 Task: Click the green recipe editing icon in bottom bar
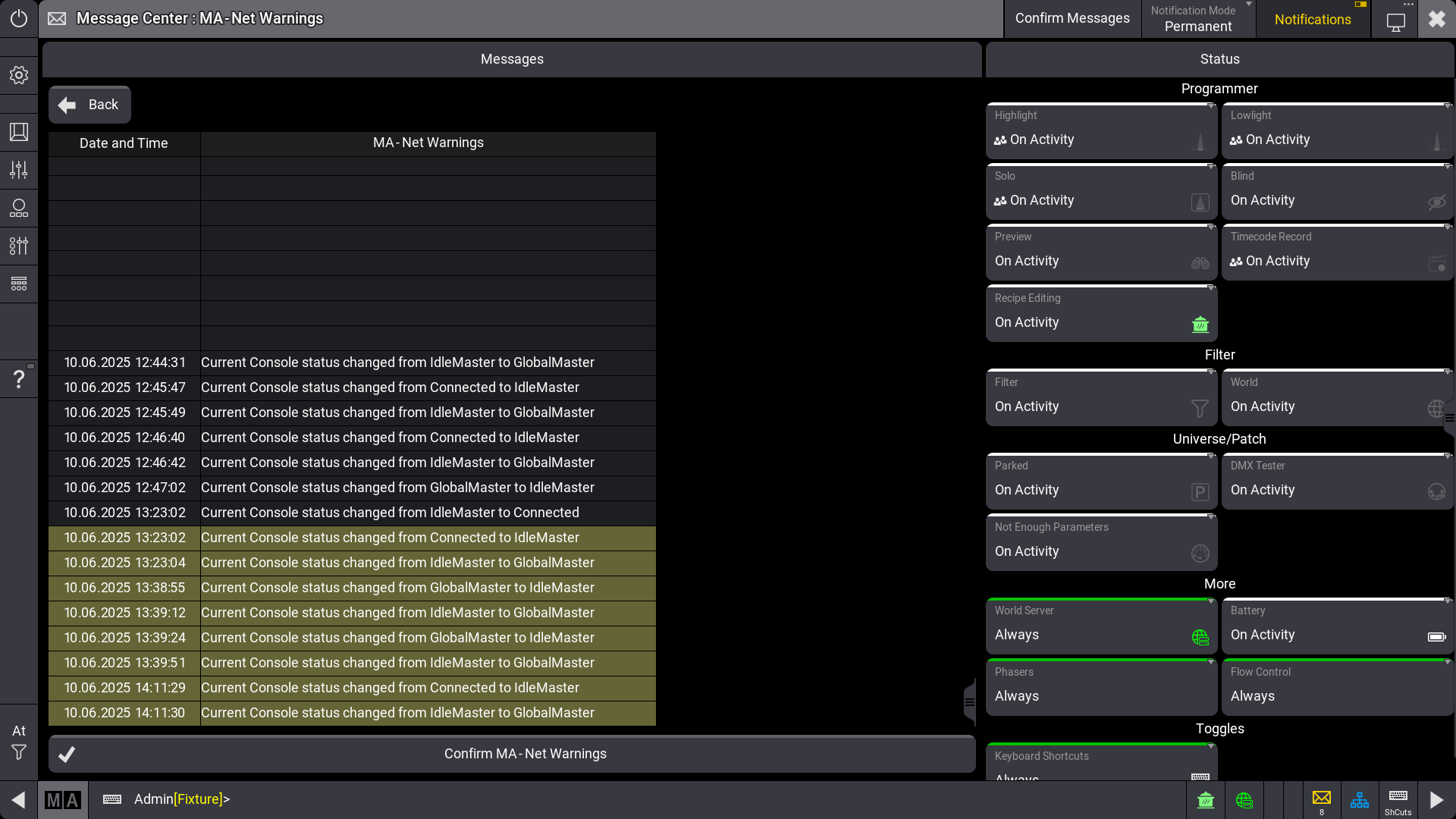point(1206,799)
